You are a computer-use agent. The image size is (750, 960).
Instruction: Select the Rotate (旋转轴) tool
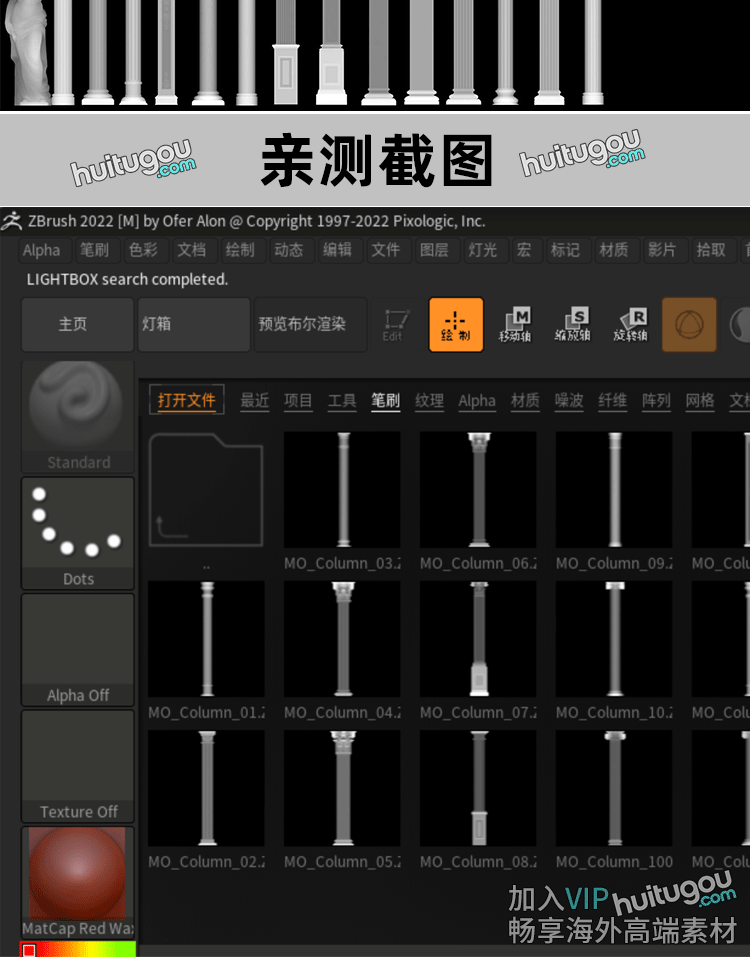tap(630, 324)
